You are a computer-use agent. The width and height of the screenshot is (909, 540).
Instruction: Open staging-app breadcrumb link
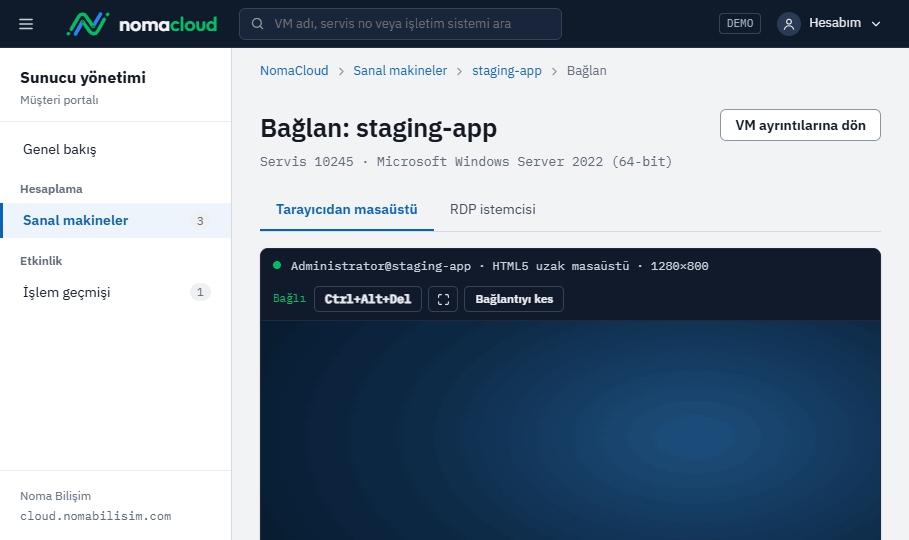pos(507,71)
